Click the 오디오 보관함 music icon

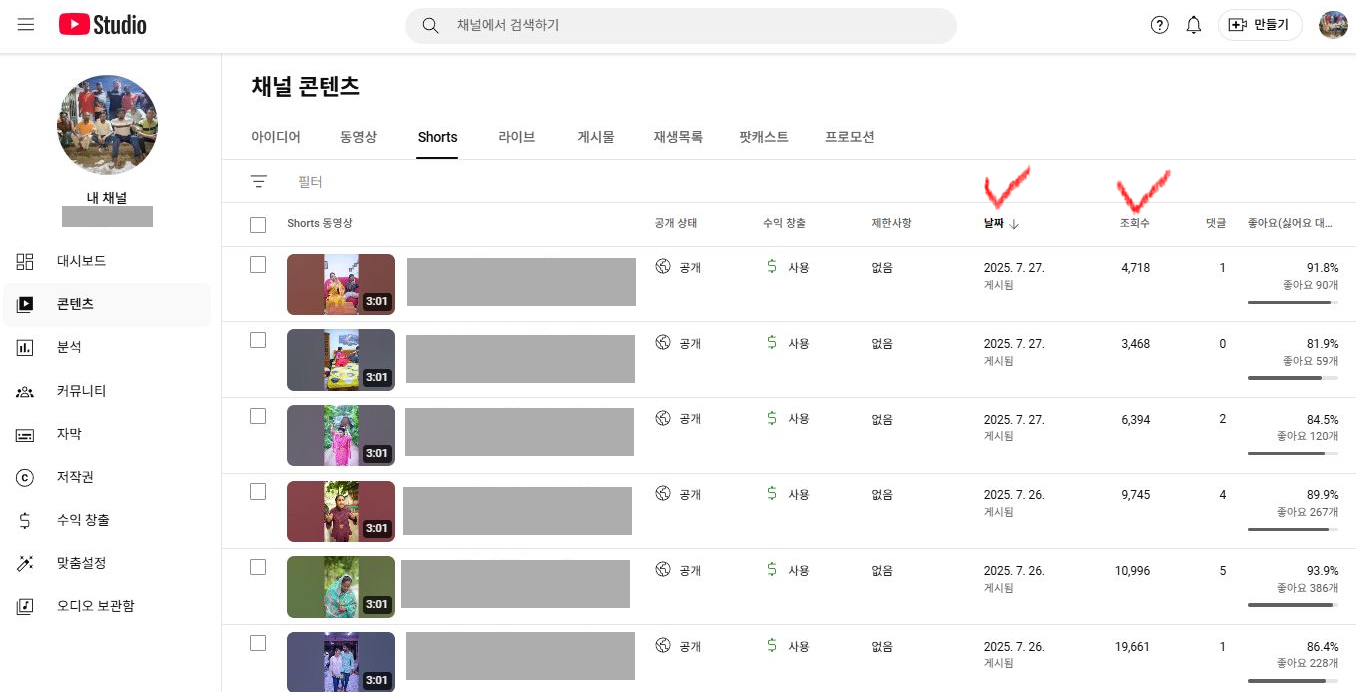tap(25, 606)
